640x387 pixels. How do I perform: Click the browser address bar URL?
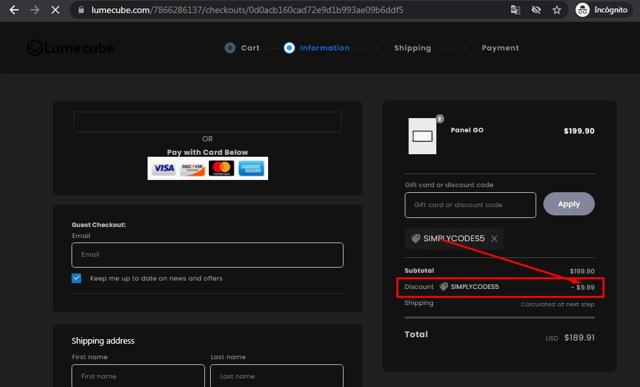(x=247, y=10)
